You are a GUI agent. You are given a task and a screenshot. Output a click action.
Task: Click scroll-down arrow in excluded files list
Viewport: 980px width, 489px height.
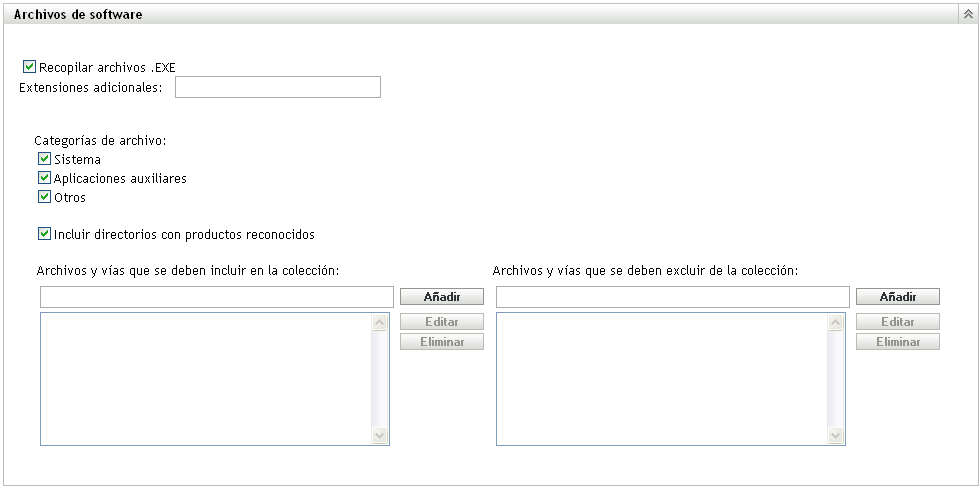(x=836, y=435)
